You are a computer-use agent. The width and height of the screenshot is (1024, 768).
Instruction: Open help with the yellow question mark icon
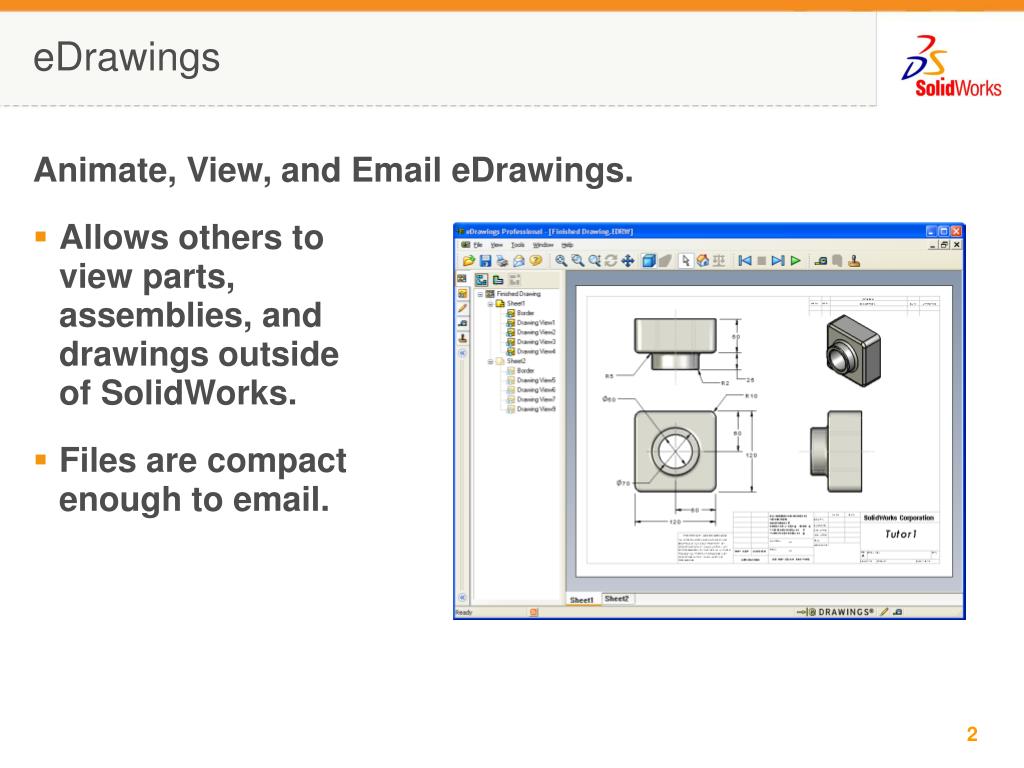tap(536, 261)
